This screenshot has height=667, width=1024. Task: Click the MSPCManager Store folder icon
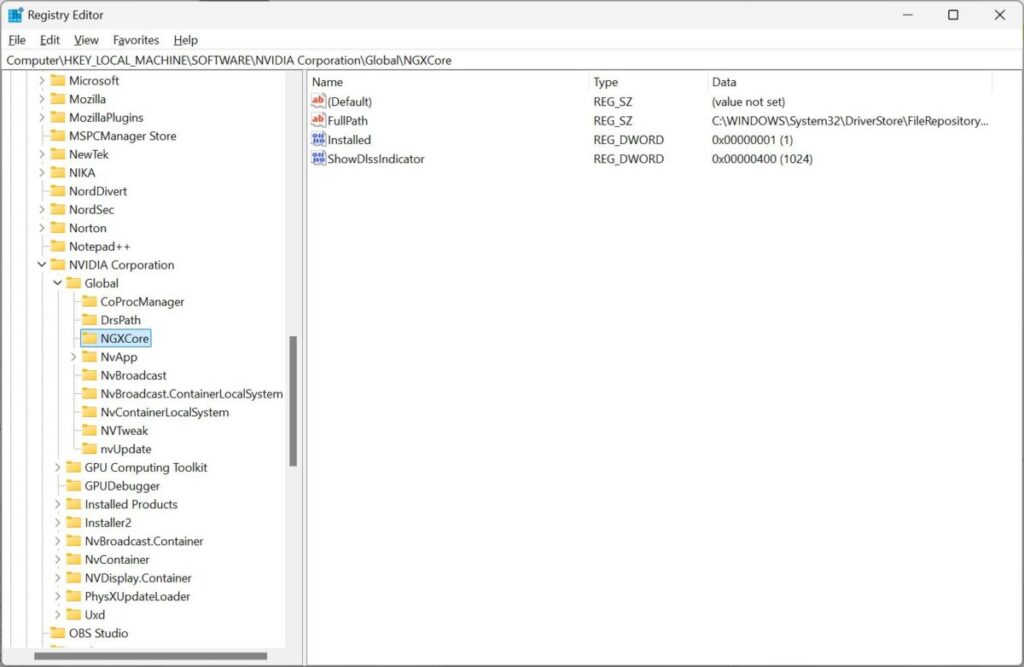pyautogui.click(x=58, y=135)
